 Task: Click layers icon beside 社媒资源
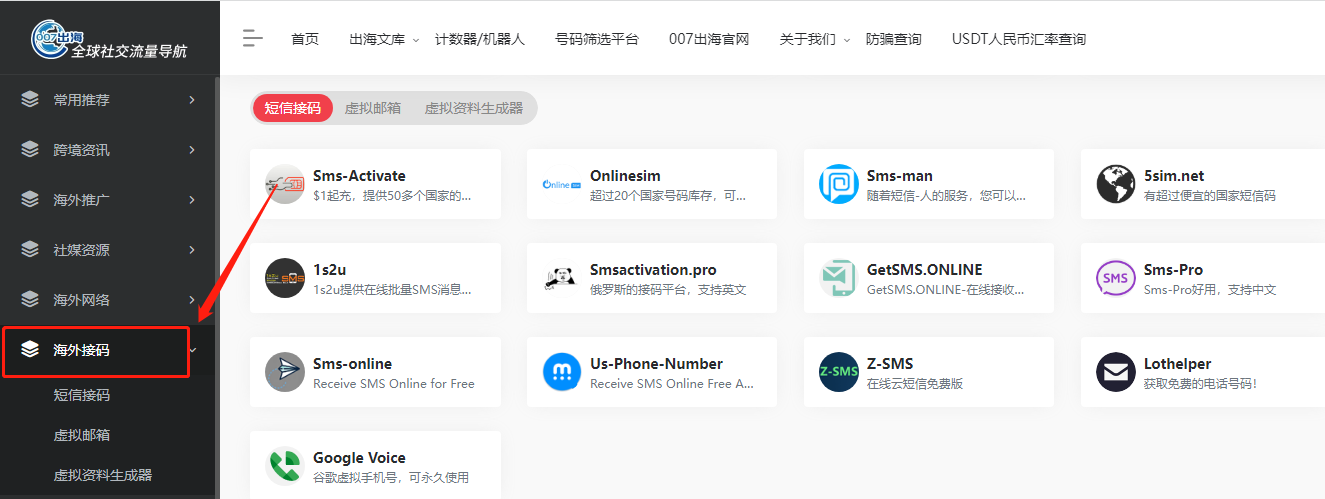pos(30,250)
